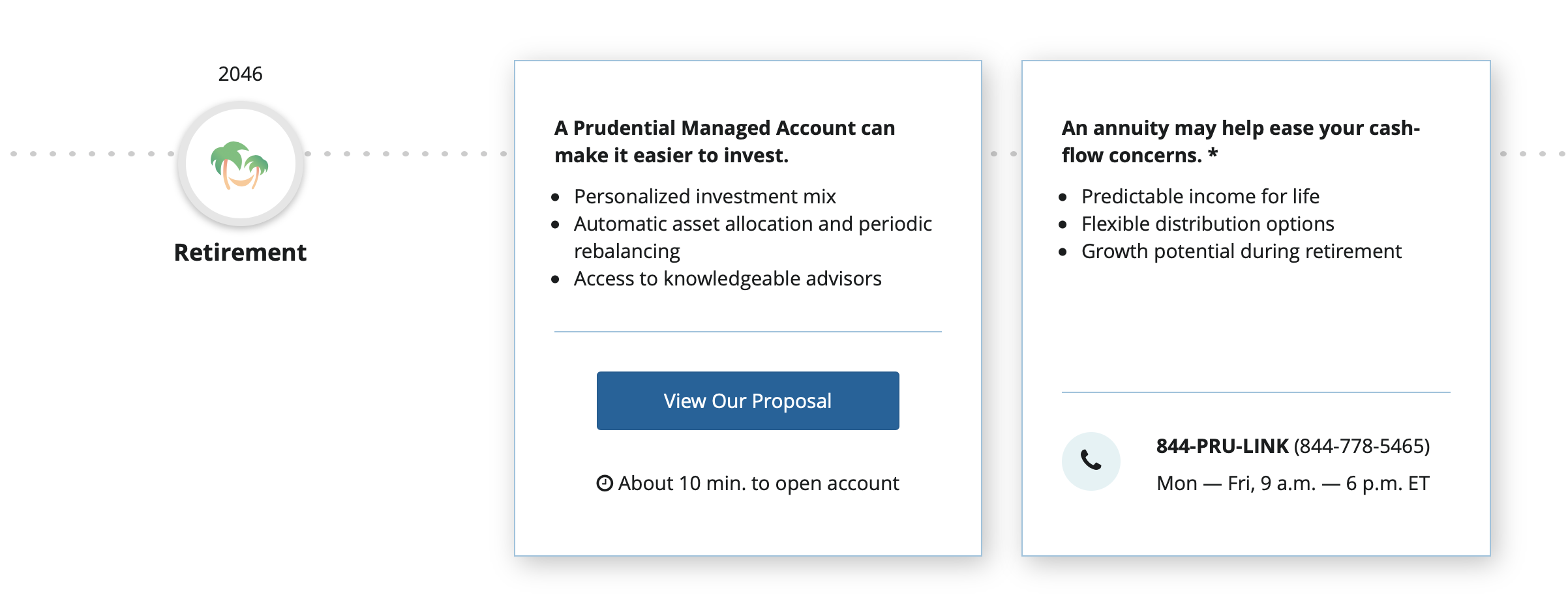Screen dimensions: 1568x597
Task: Click Predictable income for life bullet
Action: [x=1200, y=196]
